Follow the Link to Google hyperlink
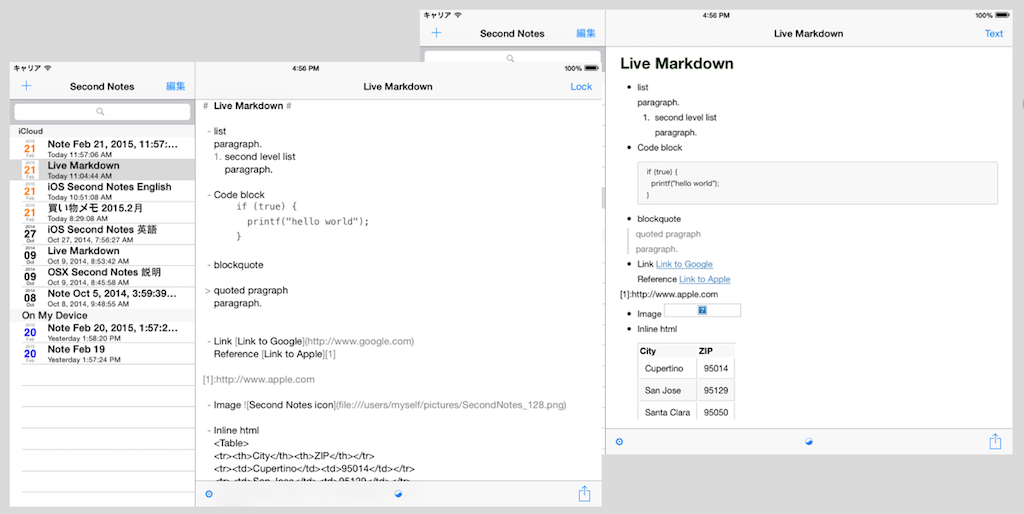Viewport: 1024px width, 514px height. pos(684,264)
